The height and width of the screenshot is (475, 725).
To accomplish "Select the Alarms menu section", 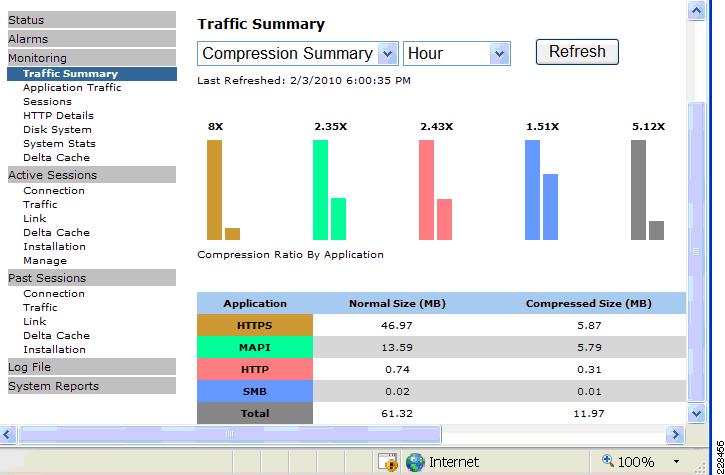I will (92, 39).
